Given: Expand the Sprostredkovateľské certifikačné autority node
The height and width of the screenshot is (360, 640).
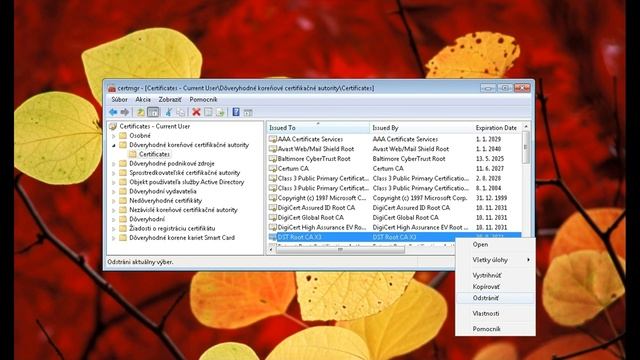Looking at the screenshot, I should coord(114,173).
